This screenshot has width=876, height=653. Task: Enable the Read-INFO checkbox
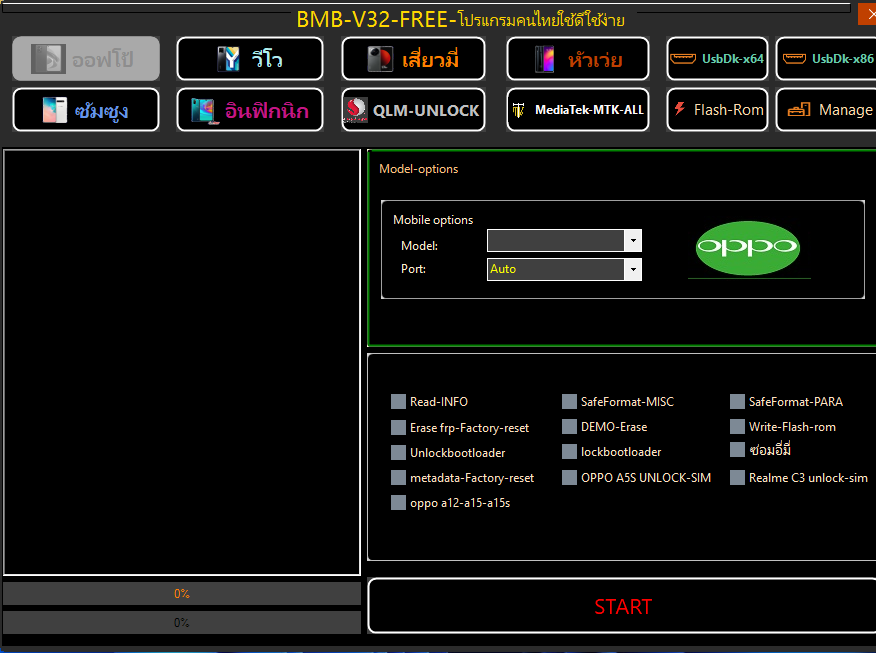[x=398, y=402]
